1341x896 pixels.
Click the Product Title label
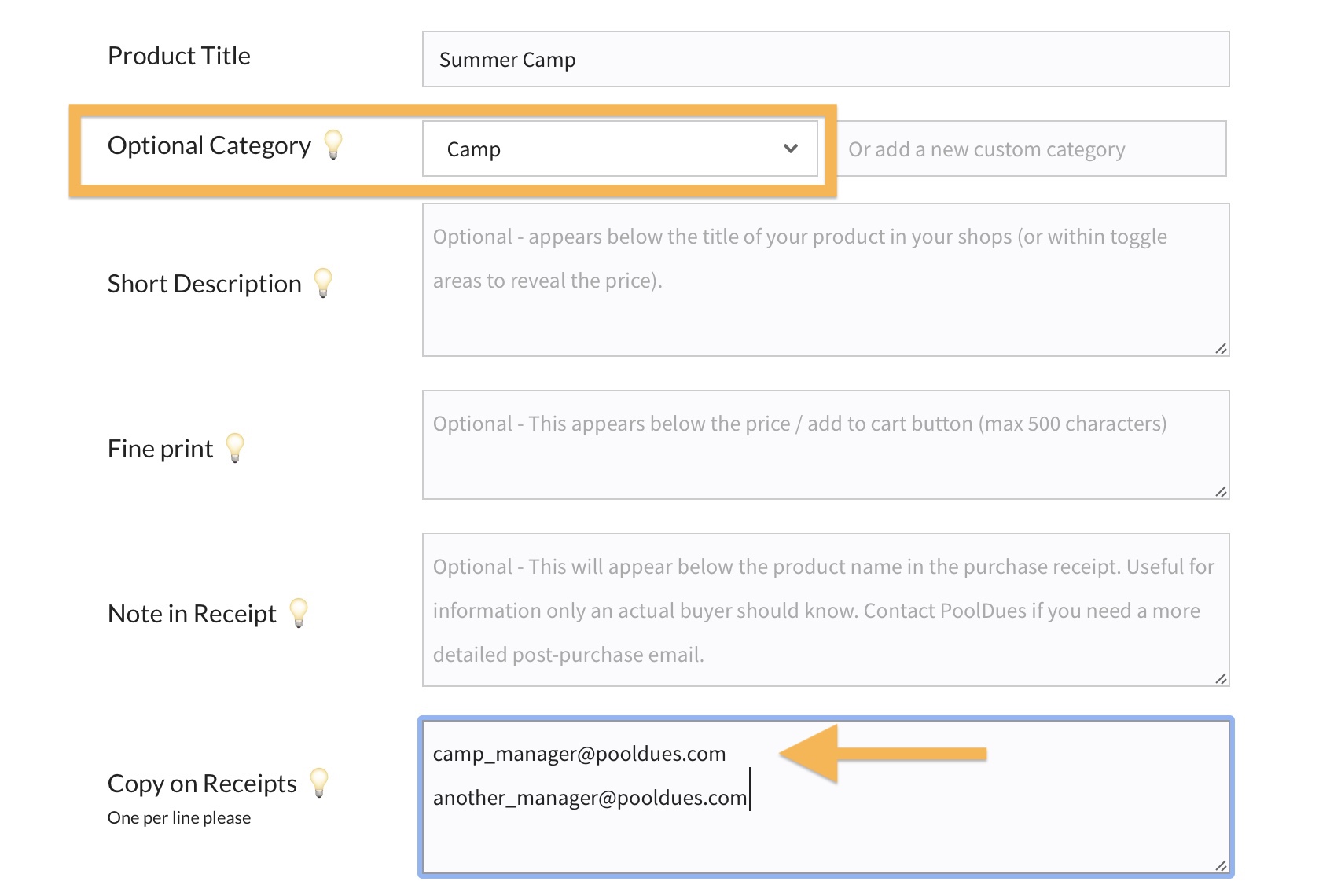pyautogui.click(x=179, y=56)
